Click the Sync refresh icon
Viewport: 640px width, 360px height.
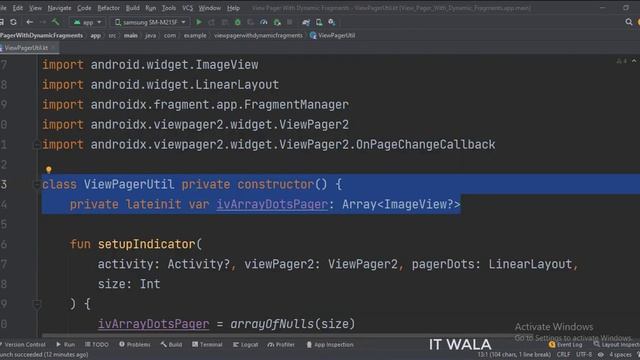(x=13, y=22)
